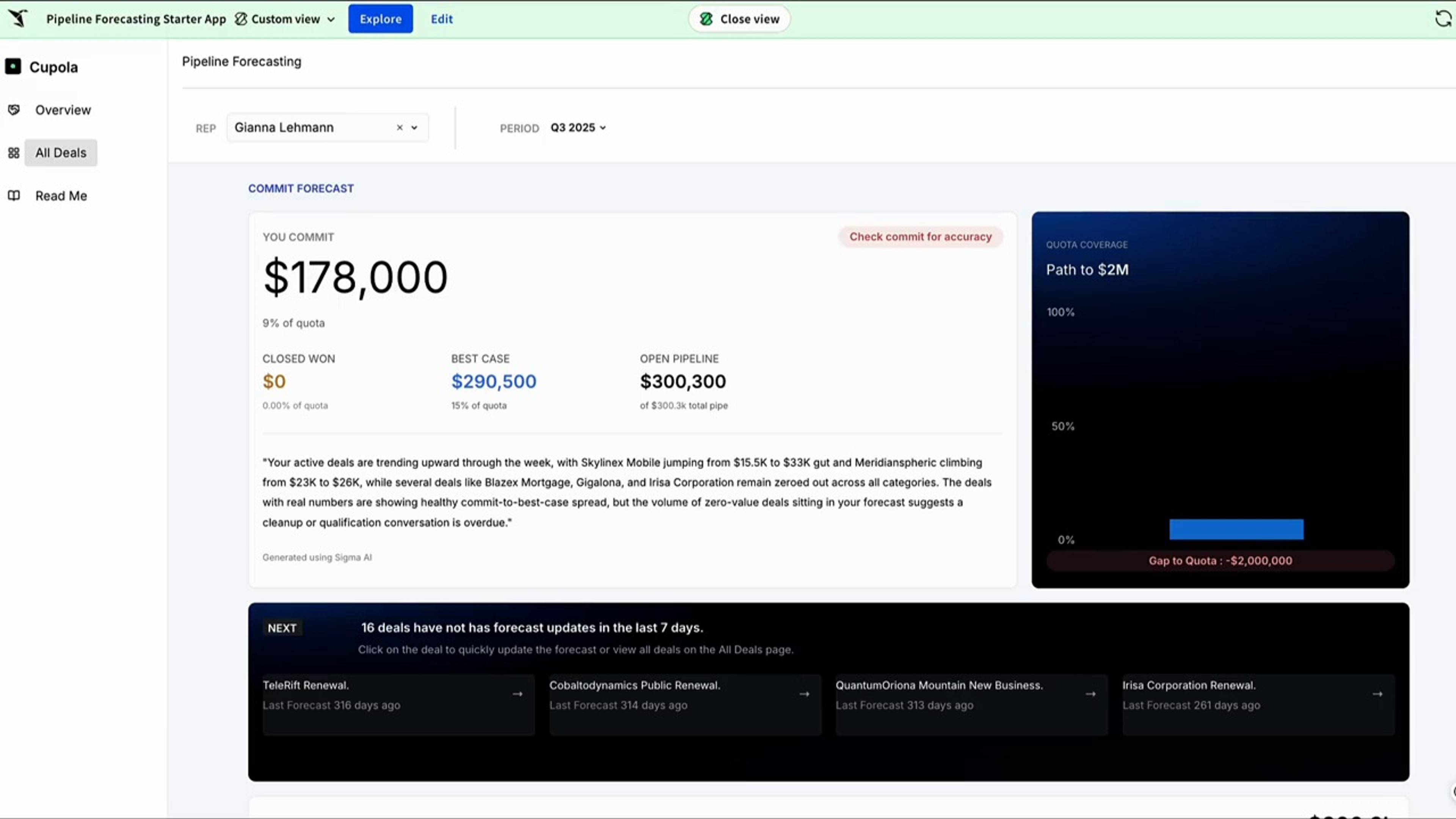Switch to Explore mode
The image size is (1456, 819).
point(380,19)
